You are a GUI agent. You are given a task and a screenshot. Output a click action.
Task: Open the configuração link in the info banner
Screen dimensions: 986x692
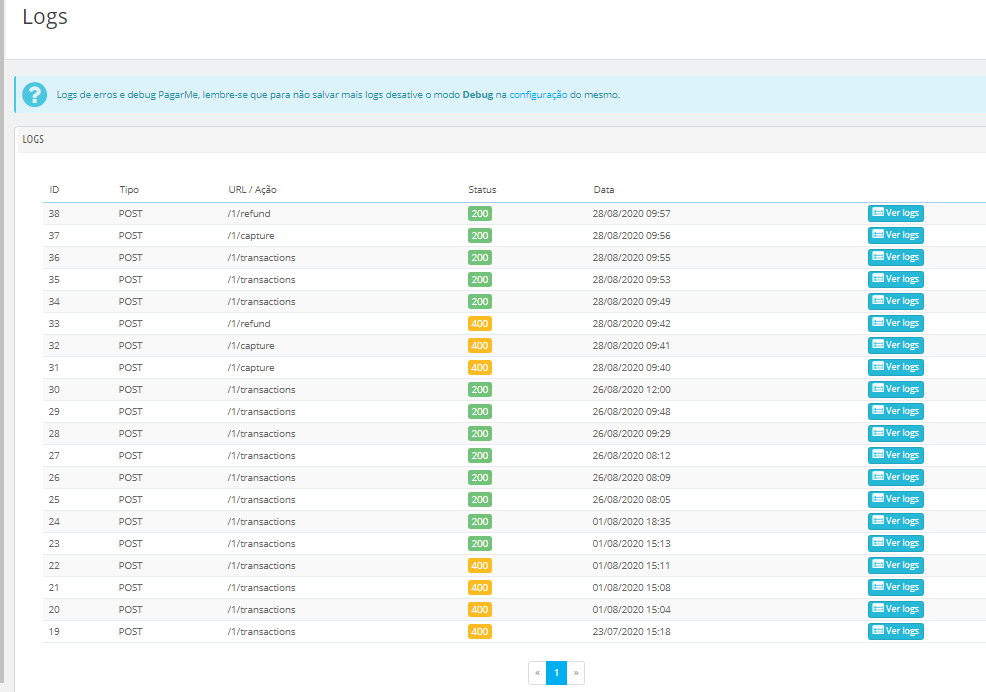click(x=538, y=95)
